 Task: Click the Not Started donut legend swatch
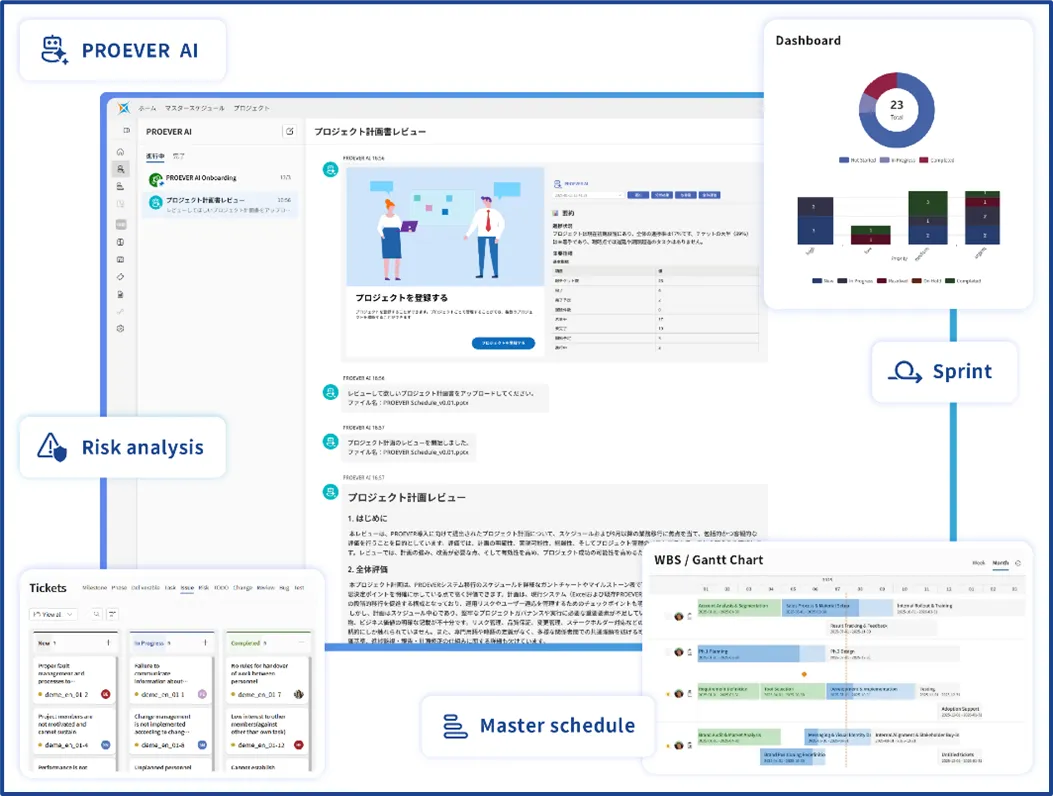843,160
